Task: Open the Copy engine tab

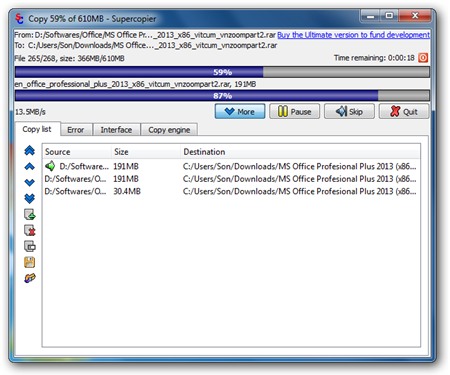Action: pos(169,130)
